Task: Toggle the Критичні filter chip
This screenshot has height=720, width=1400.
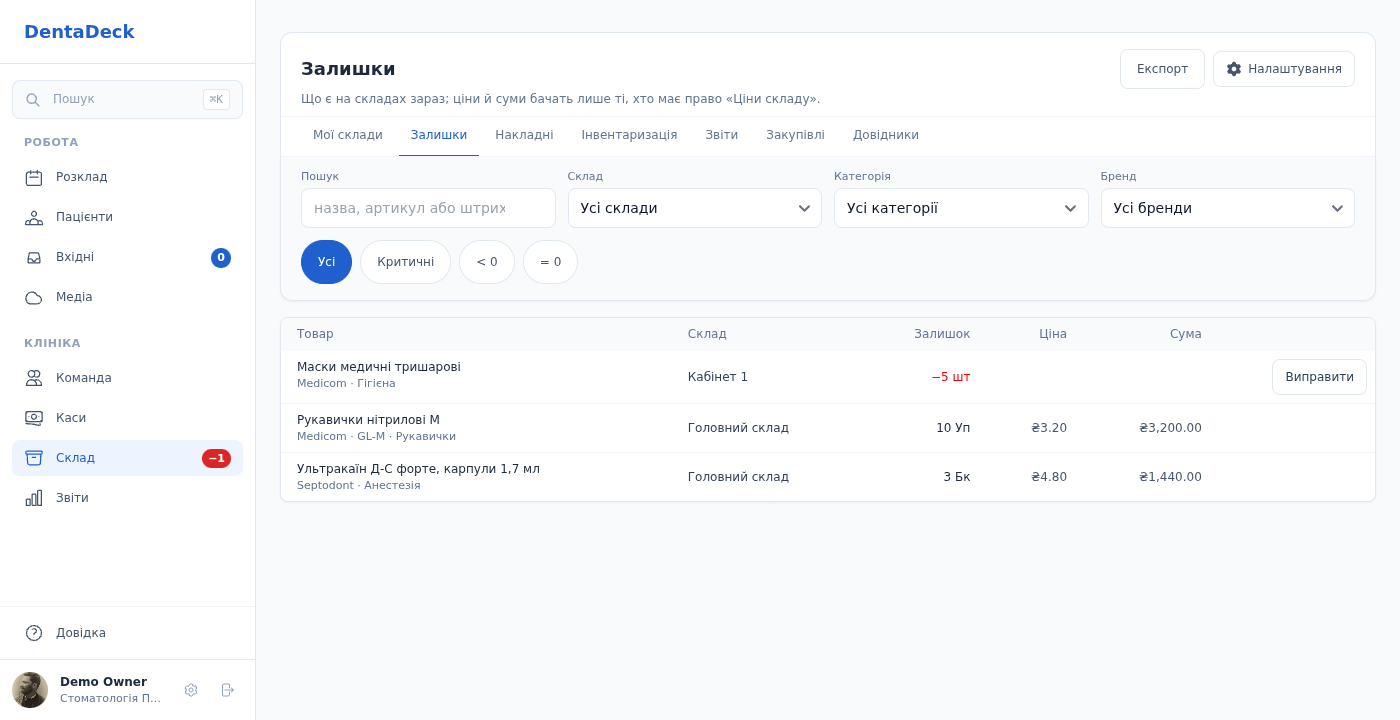Action: click(x=405, y=262)
